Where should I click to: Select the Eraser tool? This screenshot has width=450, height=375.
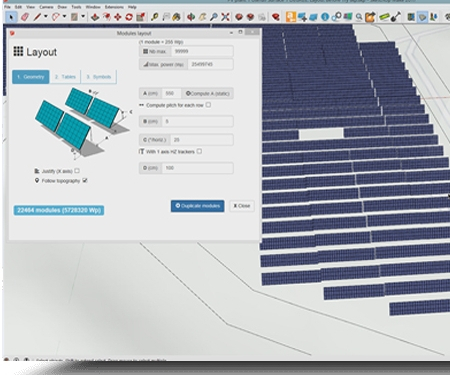pyautogui.click(x=25, y=17)
